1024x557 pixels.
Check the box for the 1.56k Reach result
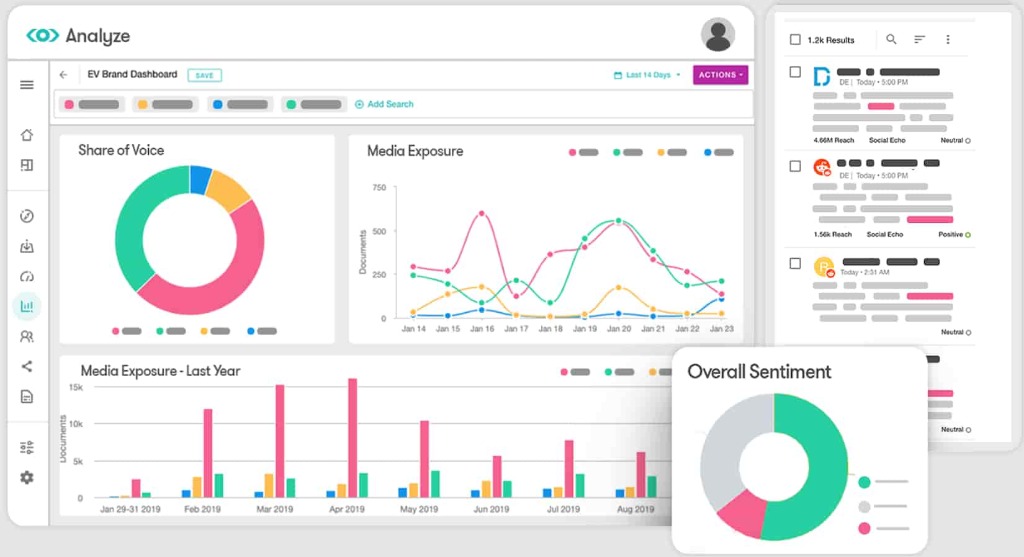point(795,166)
